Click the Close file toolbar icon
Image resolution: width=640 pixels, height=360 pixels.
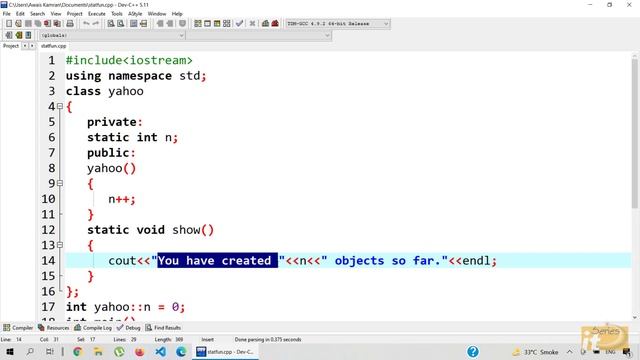click(47, 24)
